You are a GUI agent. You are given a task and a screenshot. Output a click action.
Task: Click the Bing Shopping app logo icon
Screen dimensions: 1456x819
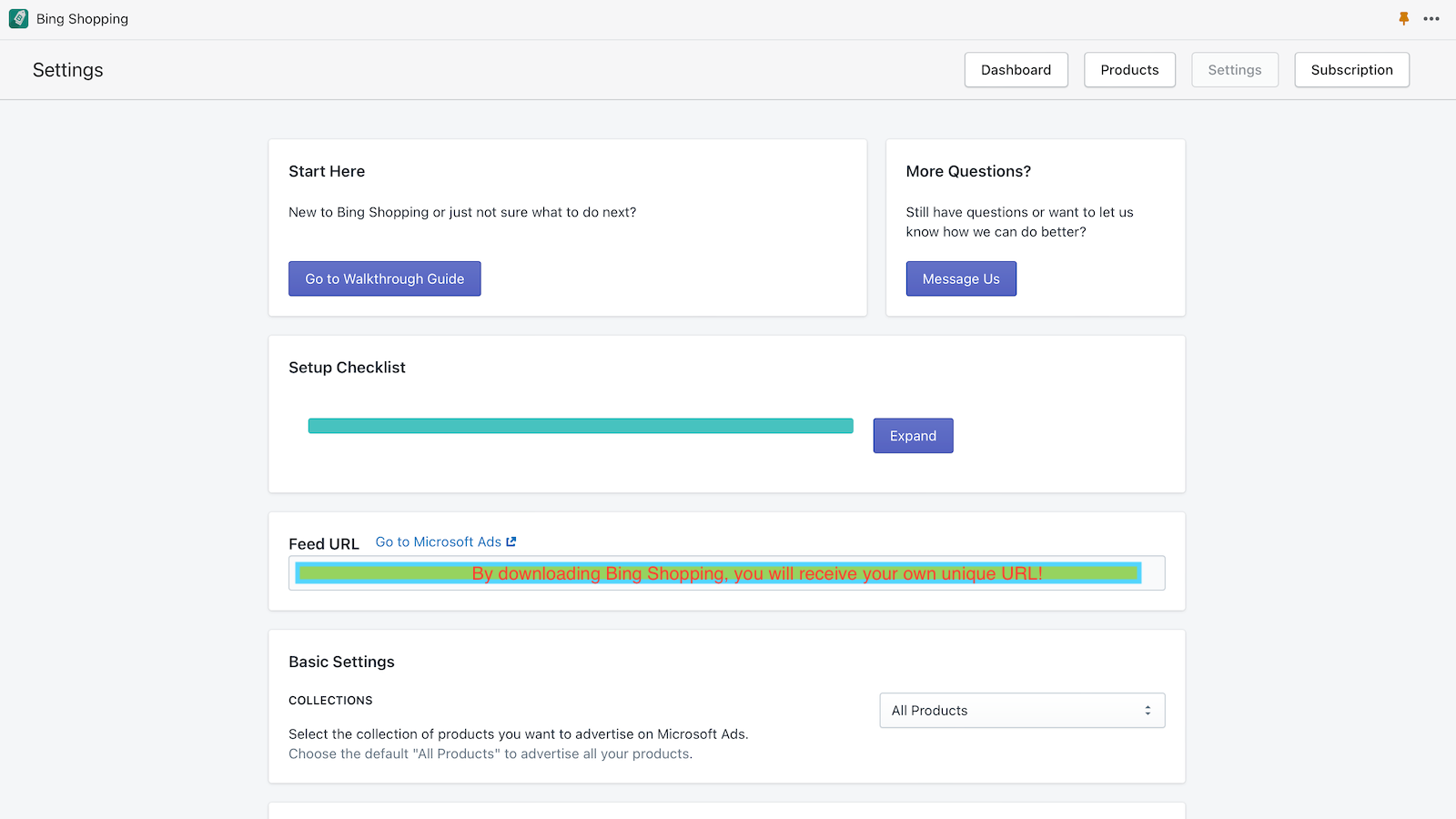tap(18, 18)
